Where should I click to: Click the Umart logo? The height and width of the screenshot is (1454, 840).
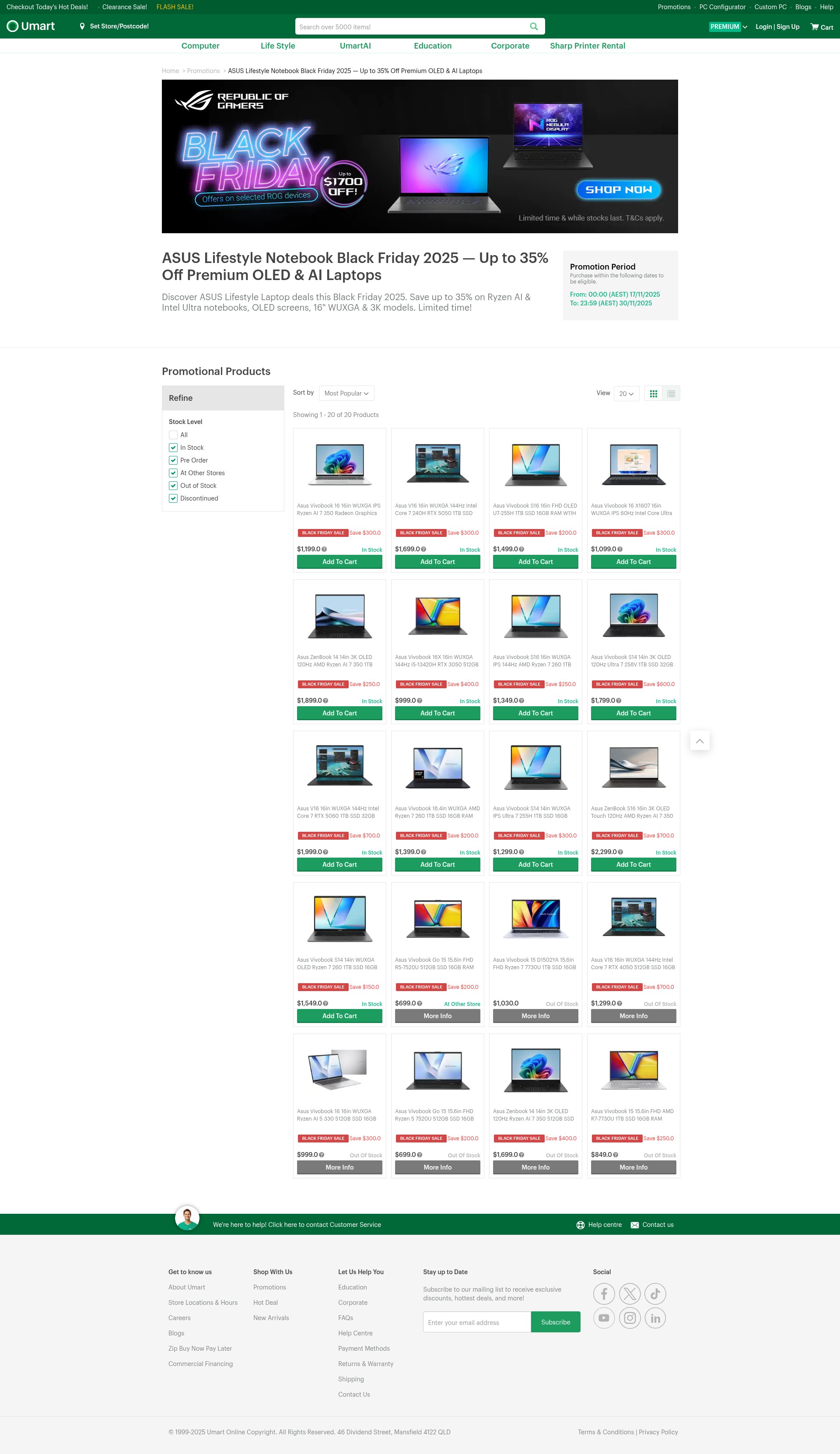tap(31, 26)
